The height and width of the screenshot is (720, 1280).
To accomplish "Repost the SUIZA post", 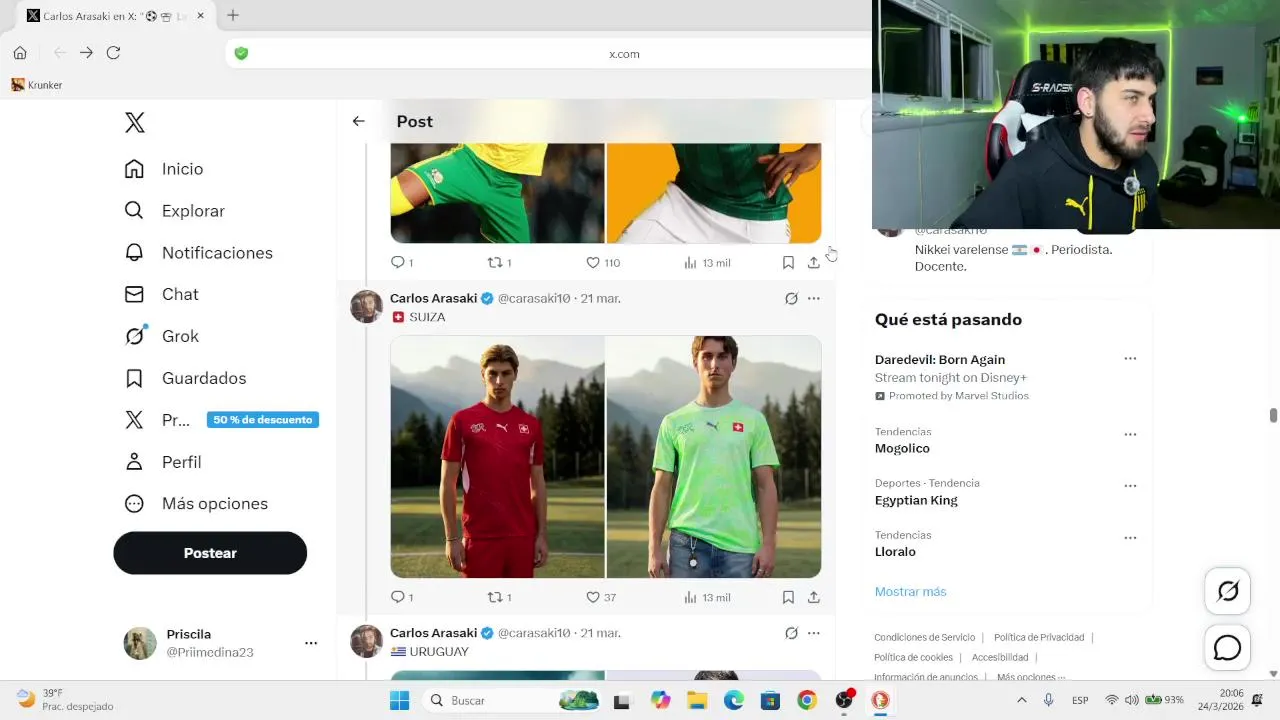I will pos(499,597).
